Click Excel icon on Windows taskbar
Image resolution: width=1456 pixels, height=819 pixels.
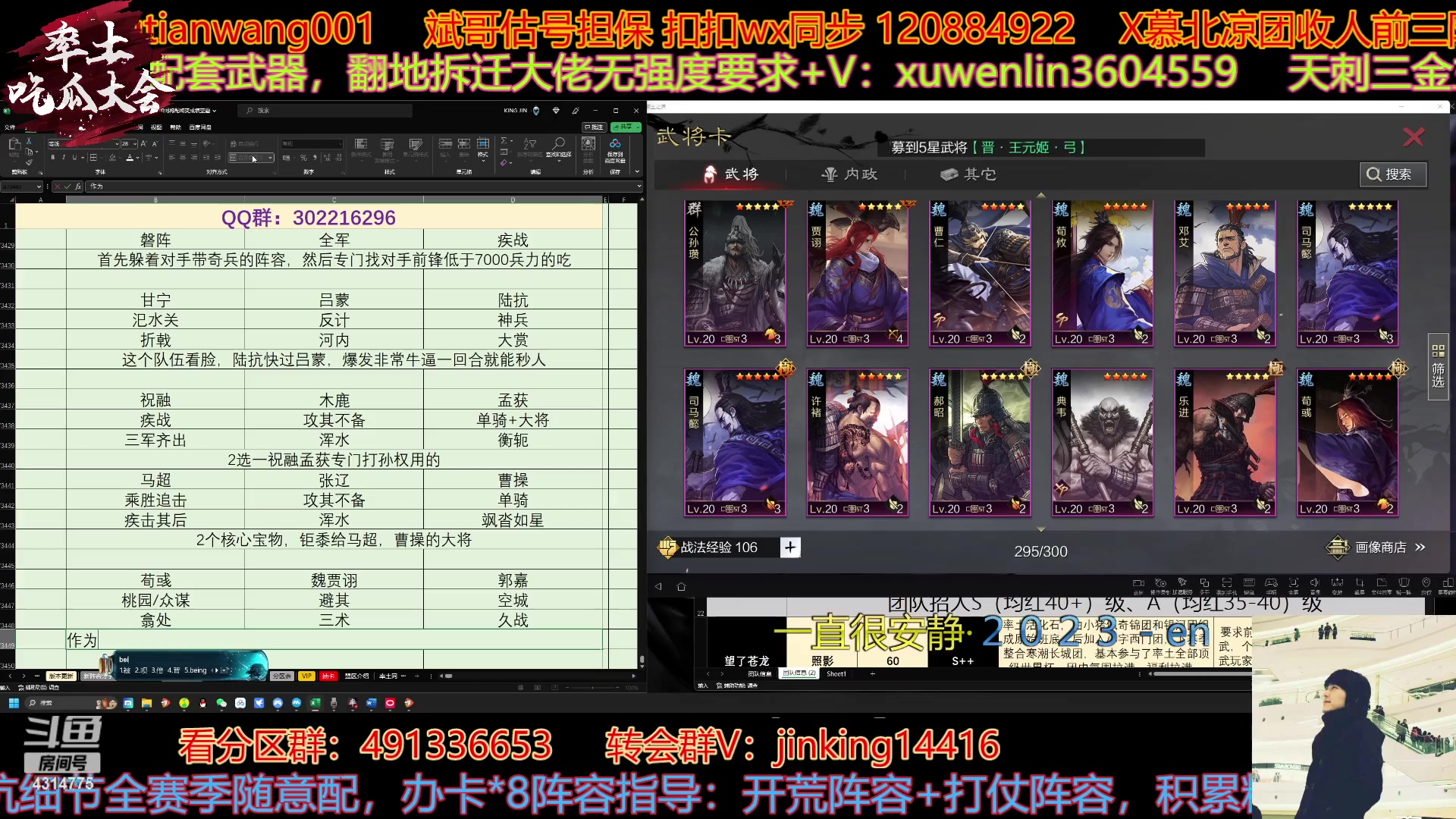coord(315,703)
